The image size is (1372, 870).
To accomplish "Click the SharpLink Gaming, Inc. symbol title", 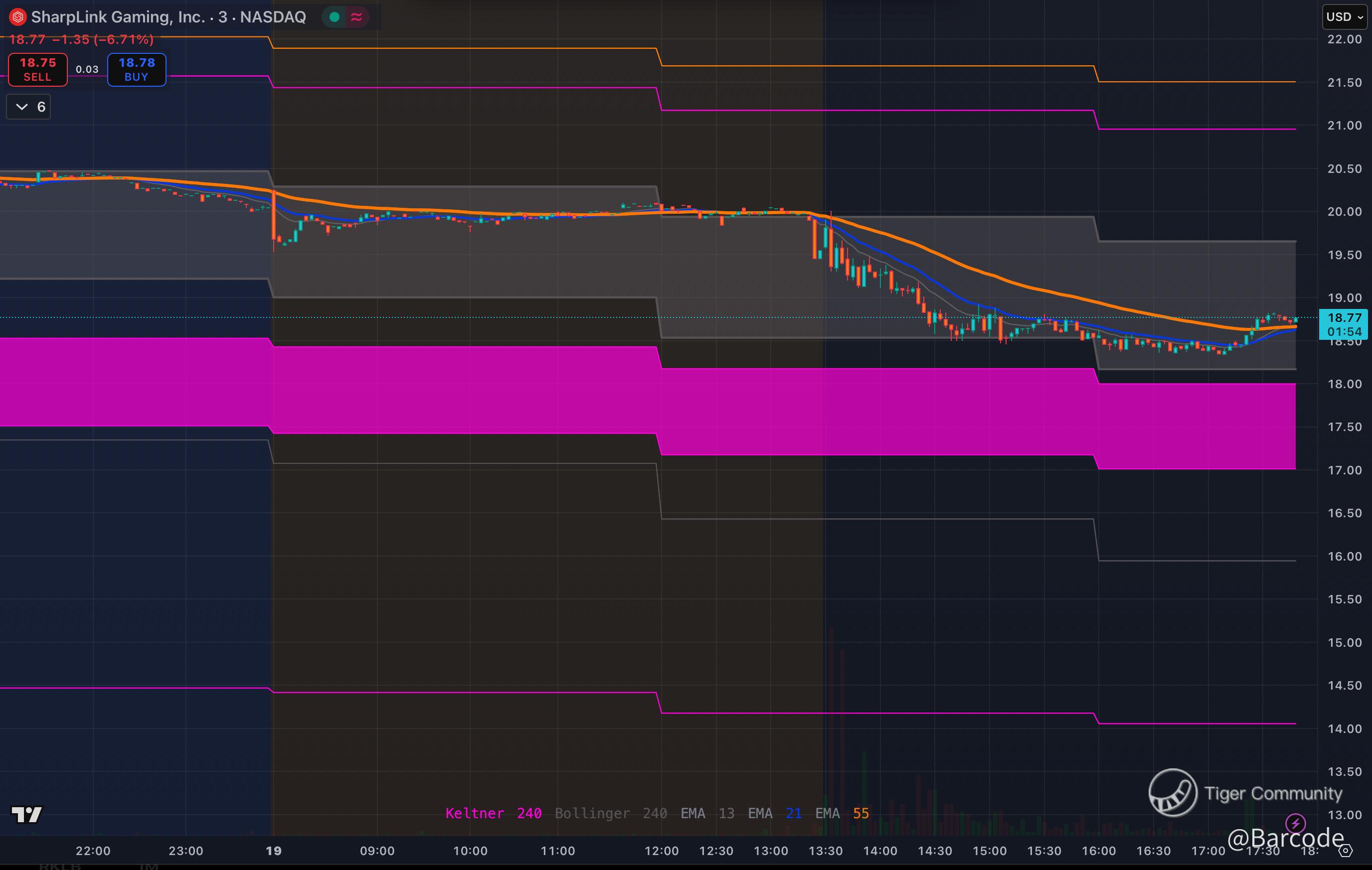I will tap(168, 17).
